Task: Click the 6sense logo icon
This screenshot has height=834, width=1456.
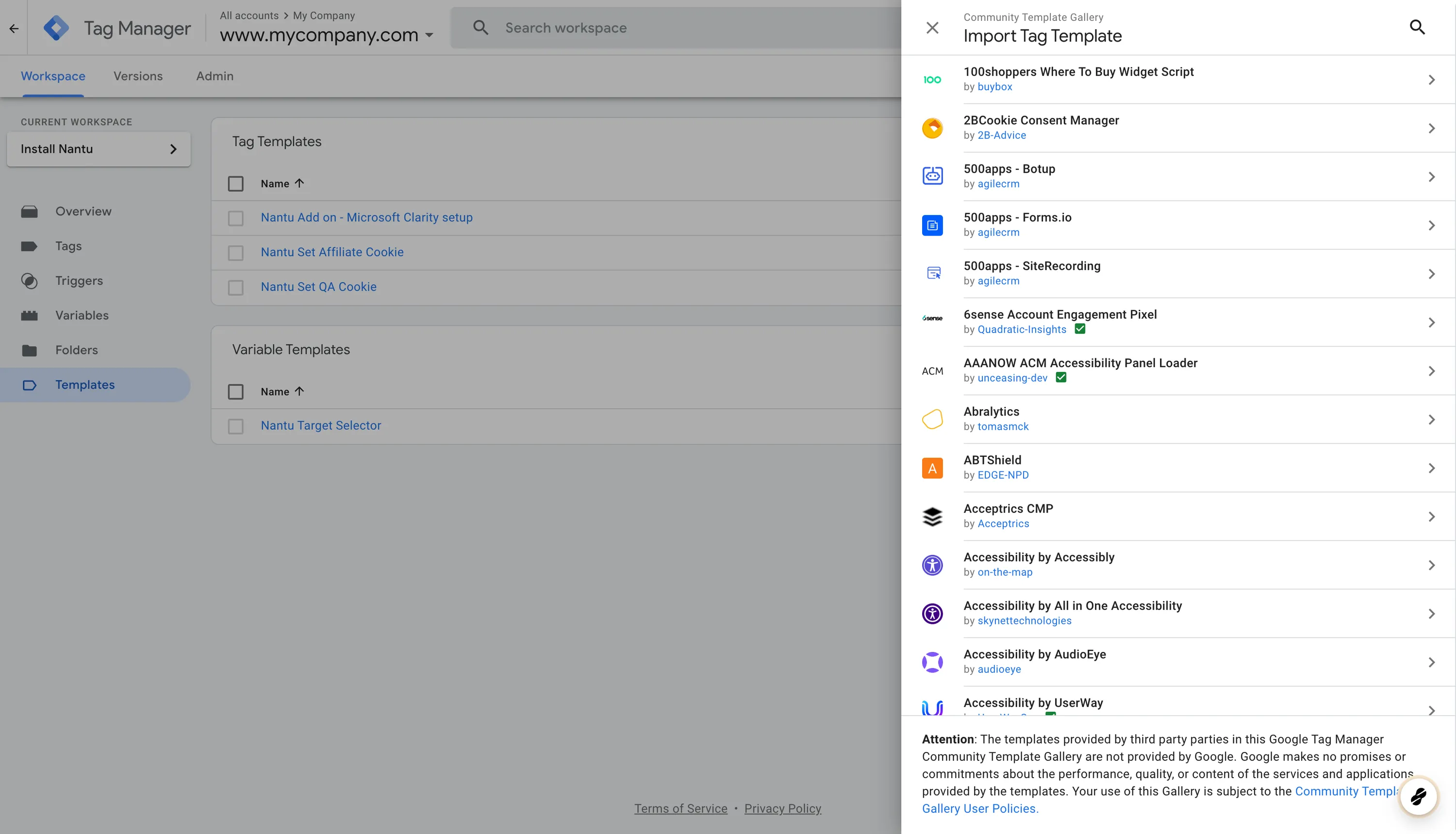Action: [x=932, y=318]
